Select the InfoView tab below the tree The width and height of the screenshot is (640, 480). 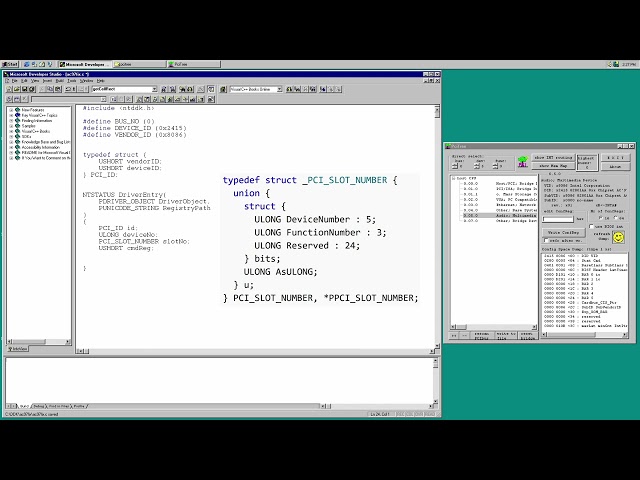click(x=18, y=349)
